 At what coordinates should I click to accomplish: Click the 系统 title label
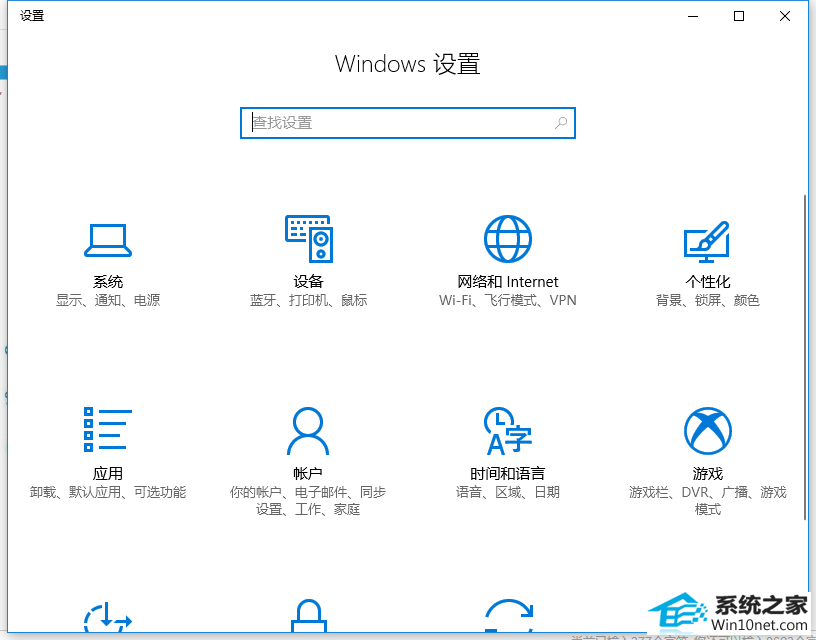(x=108, y=282)
